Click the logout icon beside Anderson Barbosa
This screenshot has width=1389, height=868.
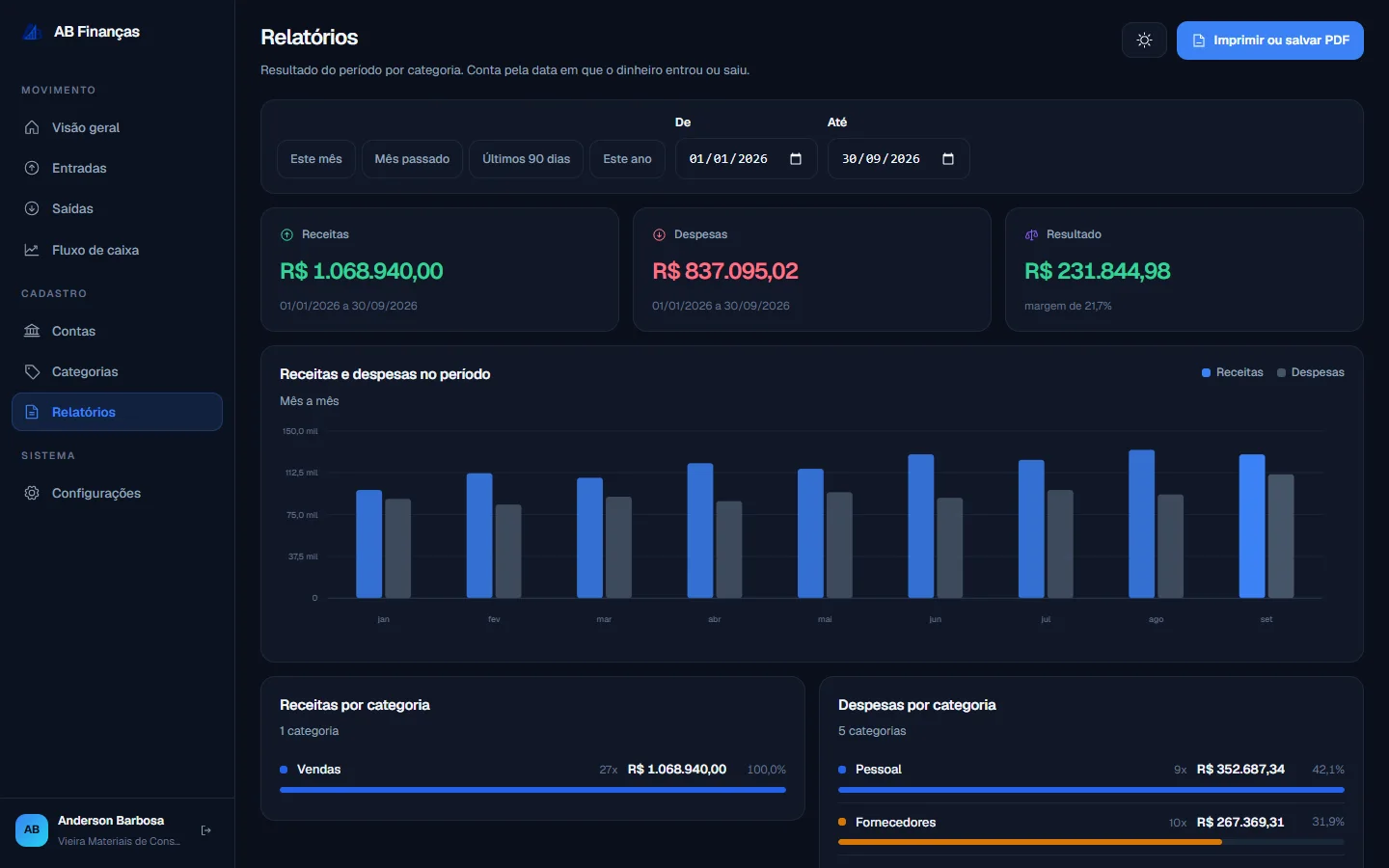click(x=205, y=830)
